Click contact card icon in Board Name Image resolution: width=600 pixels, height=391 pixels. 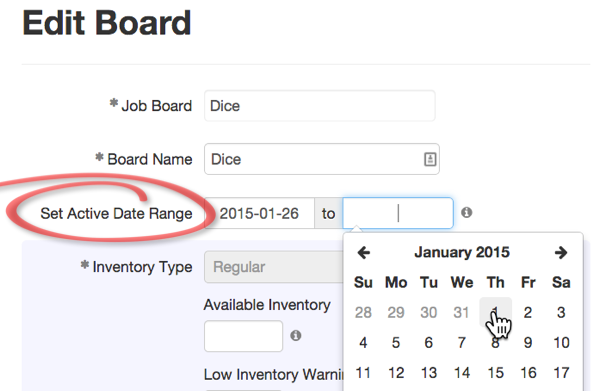(430, 159)
